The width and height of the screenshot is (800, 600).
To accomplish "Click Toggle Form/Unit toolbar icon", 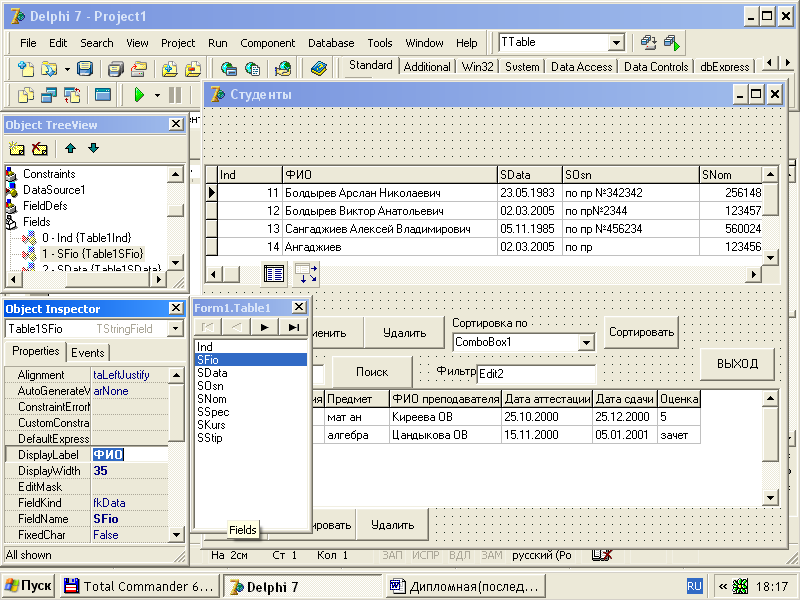I will pyautogui.click(x=72, y=94).
